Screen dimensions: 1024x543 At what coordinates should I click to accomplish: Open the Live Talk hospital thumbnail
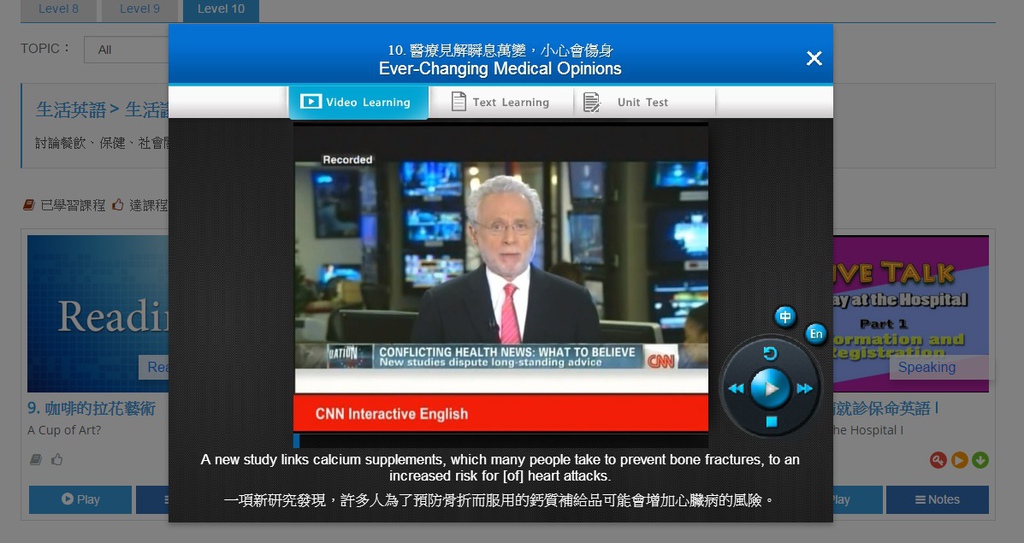(x=911, y=314)
